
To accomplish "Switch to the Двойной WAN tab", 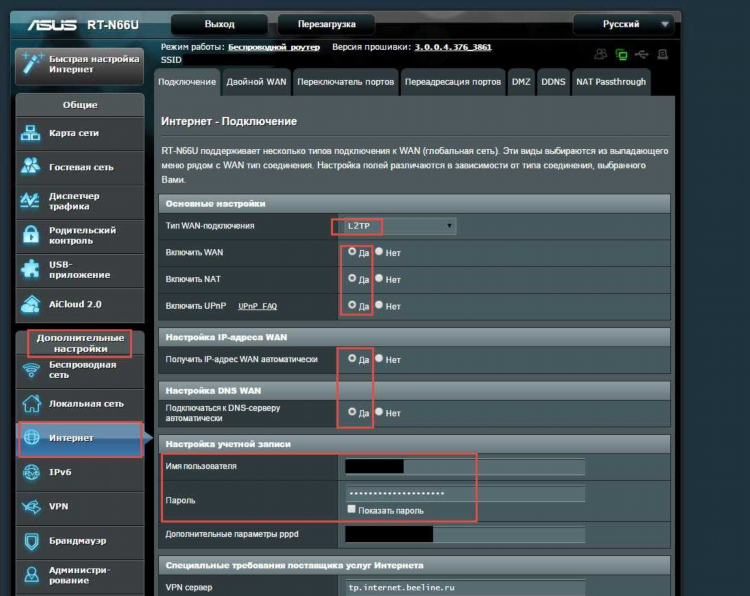I will [256, 82].
